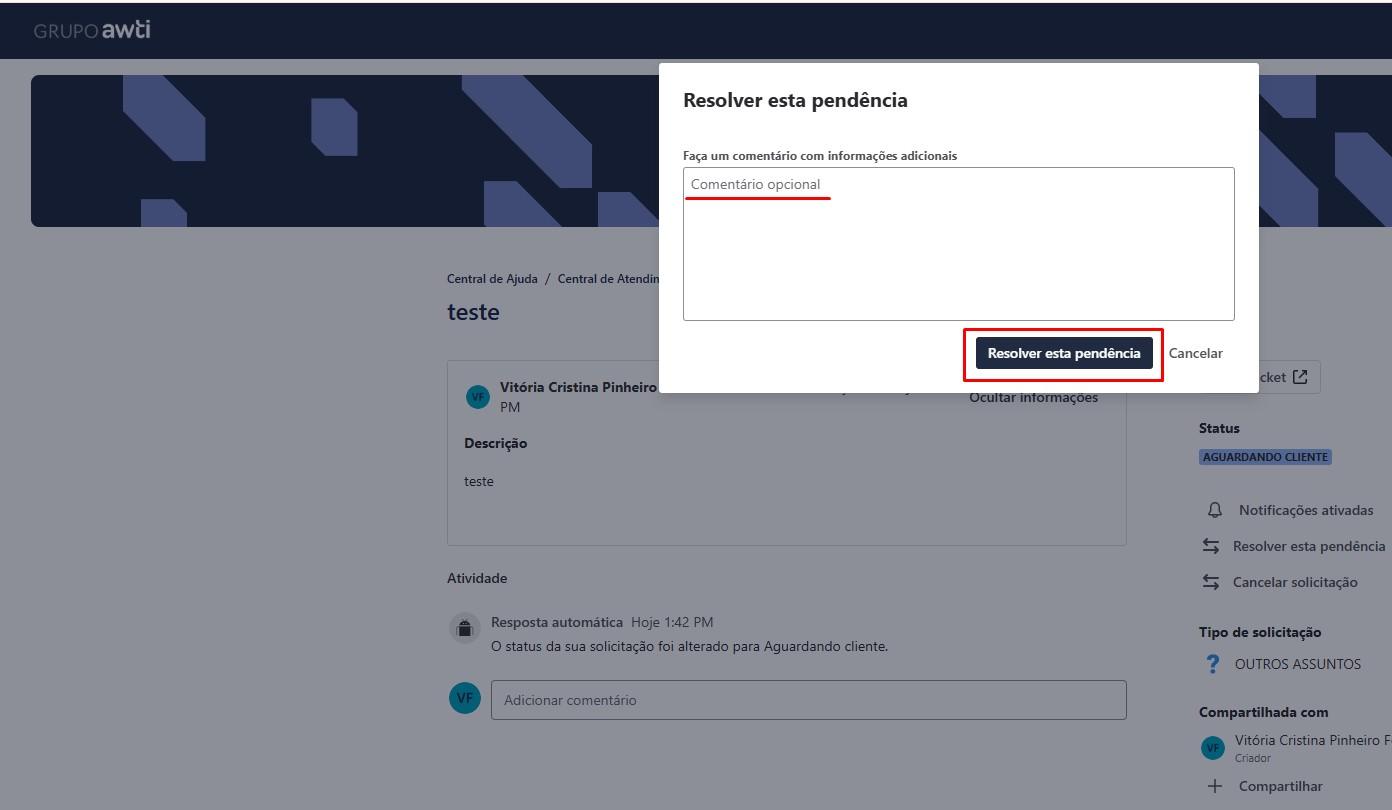Click the Tipo de solicitação heading

coord(1260,632)
